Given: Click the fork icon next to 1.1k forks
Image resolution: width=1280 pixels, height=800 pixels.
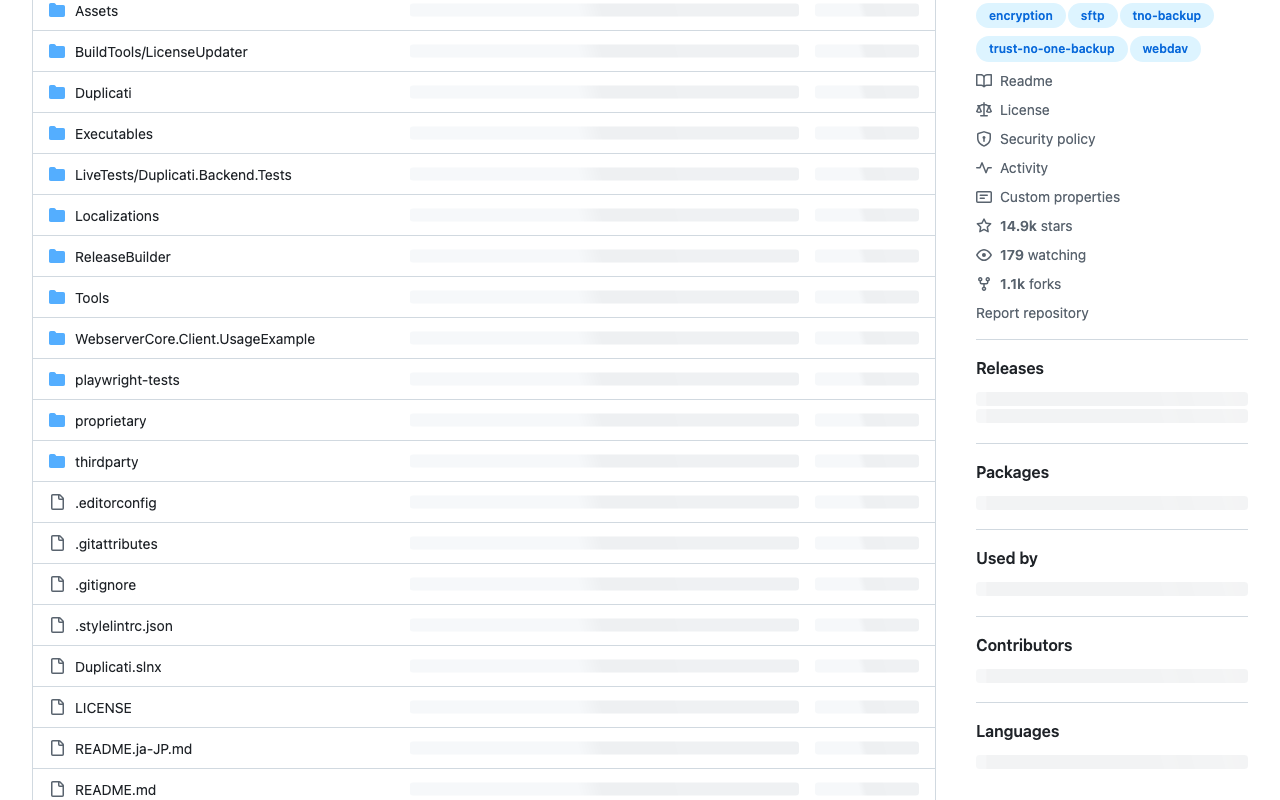Looking at the screenshot, I should (x=984, y=284).
